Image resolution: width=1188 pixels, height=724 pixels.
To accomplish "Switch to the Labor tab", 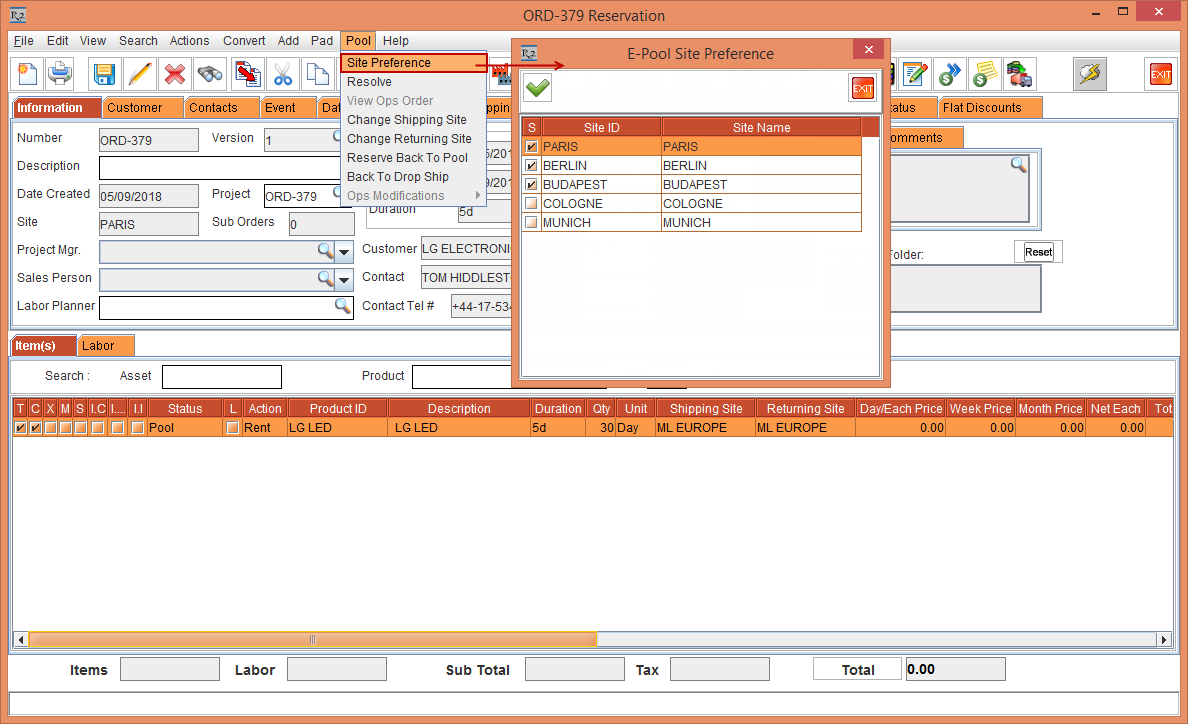I will point(99,346).
